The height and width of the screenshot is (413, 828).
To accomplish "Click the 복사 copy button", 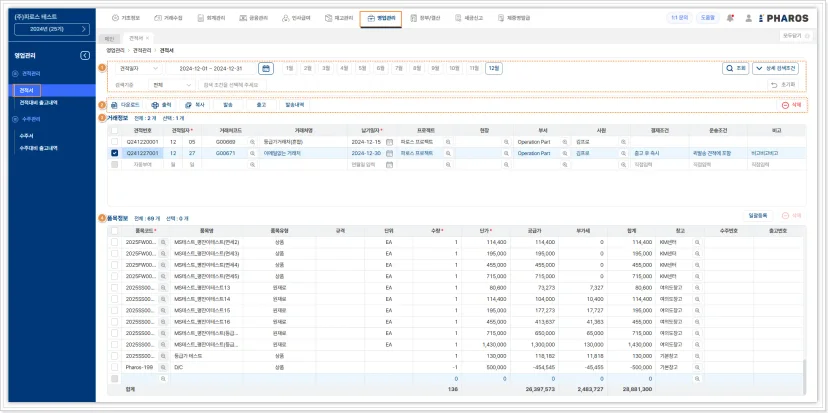I will pyautogui.click(x=194, y=105).
